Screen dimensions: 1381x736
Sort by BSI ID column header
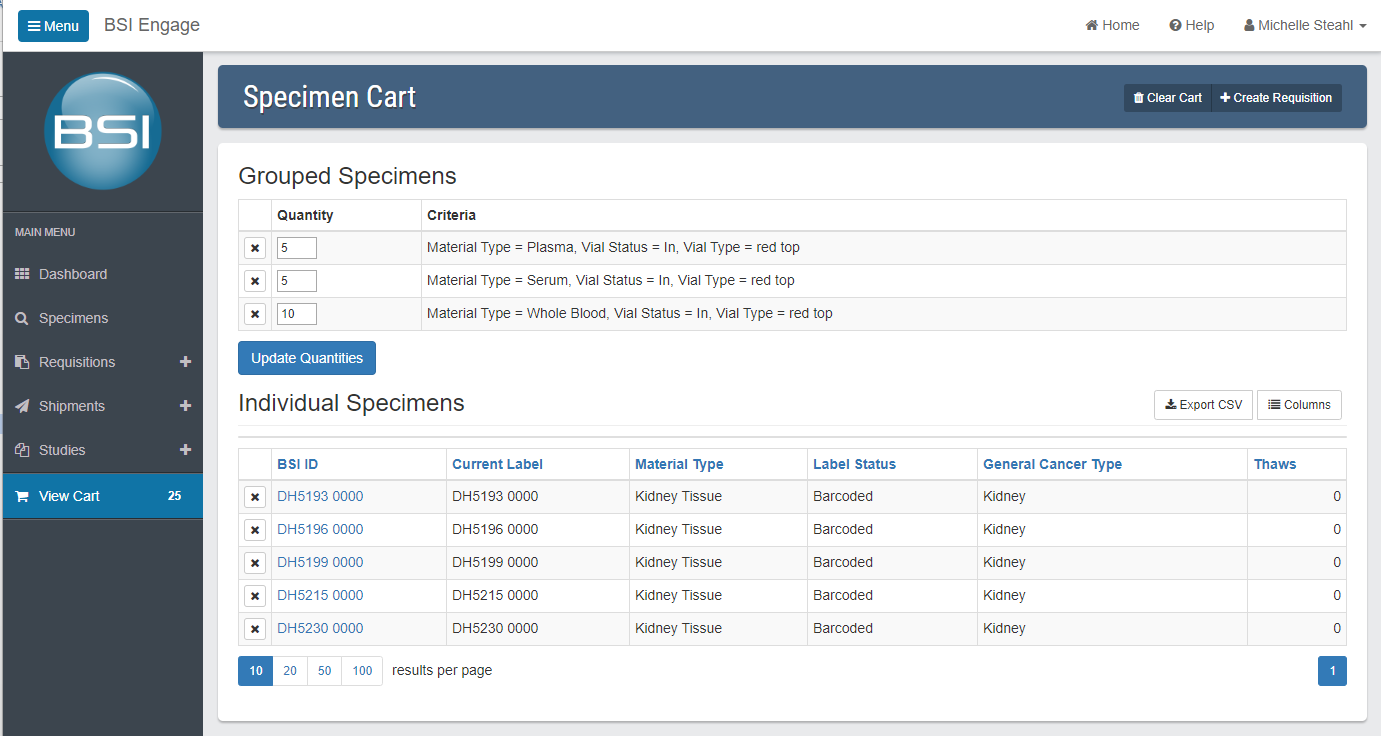(298, 464)
